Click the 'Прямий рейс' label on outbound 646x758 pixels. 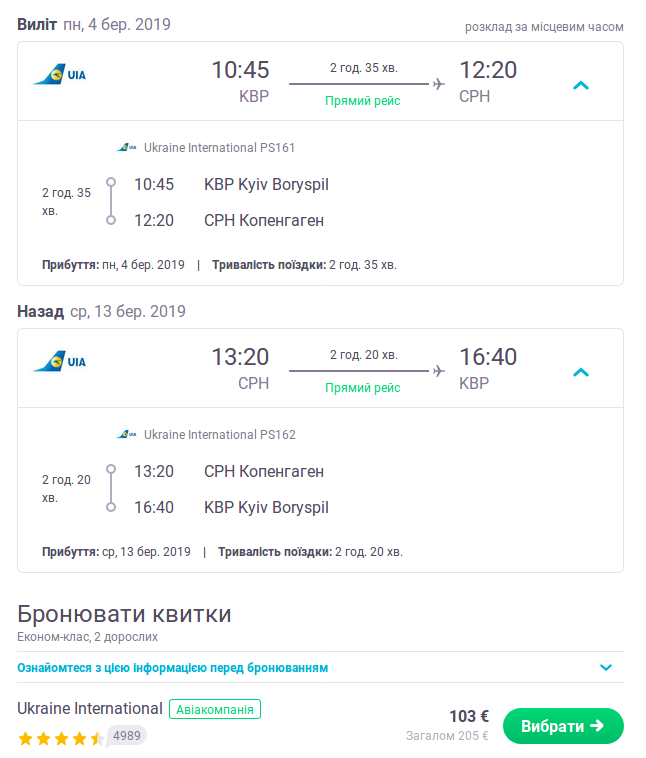pyautogui.click(x=363, y=101)
